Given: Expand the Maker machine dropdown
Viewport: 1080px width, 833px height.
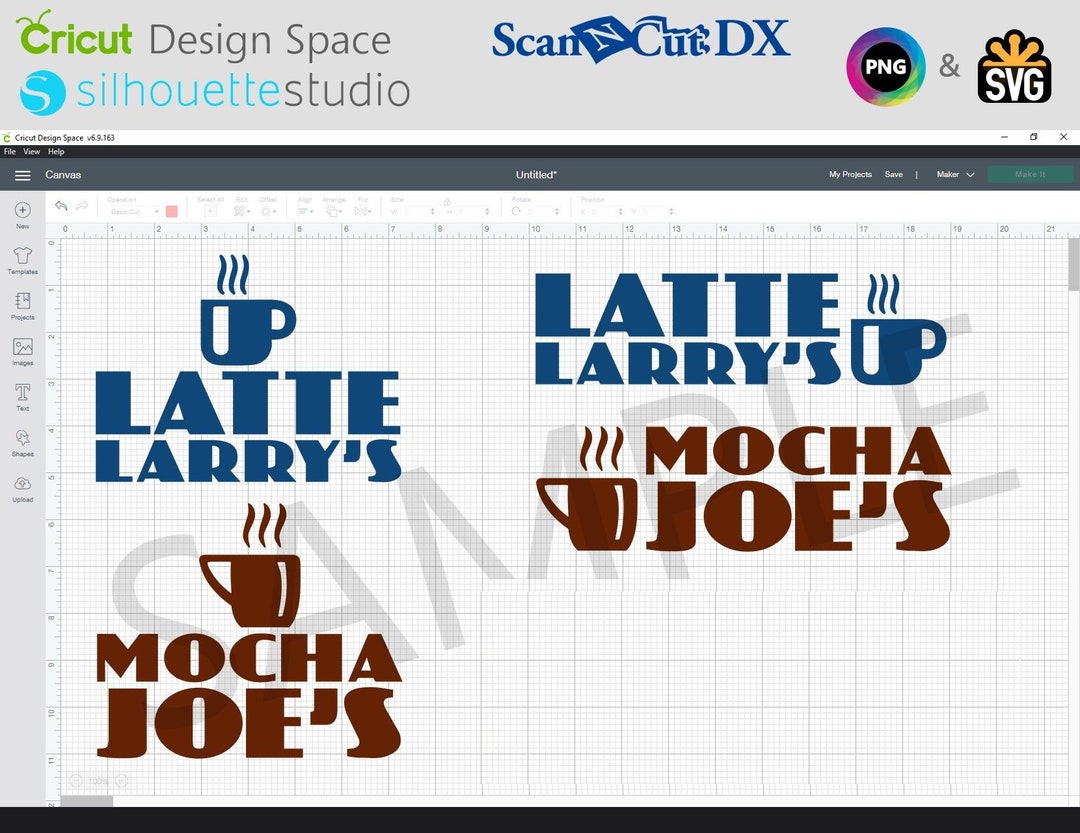Looking at the screenshot, I should click(x=955, y=174).
